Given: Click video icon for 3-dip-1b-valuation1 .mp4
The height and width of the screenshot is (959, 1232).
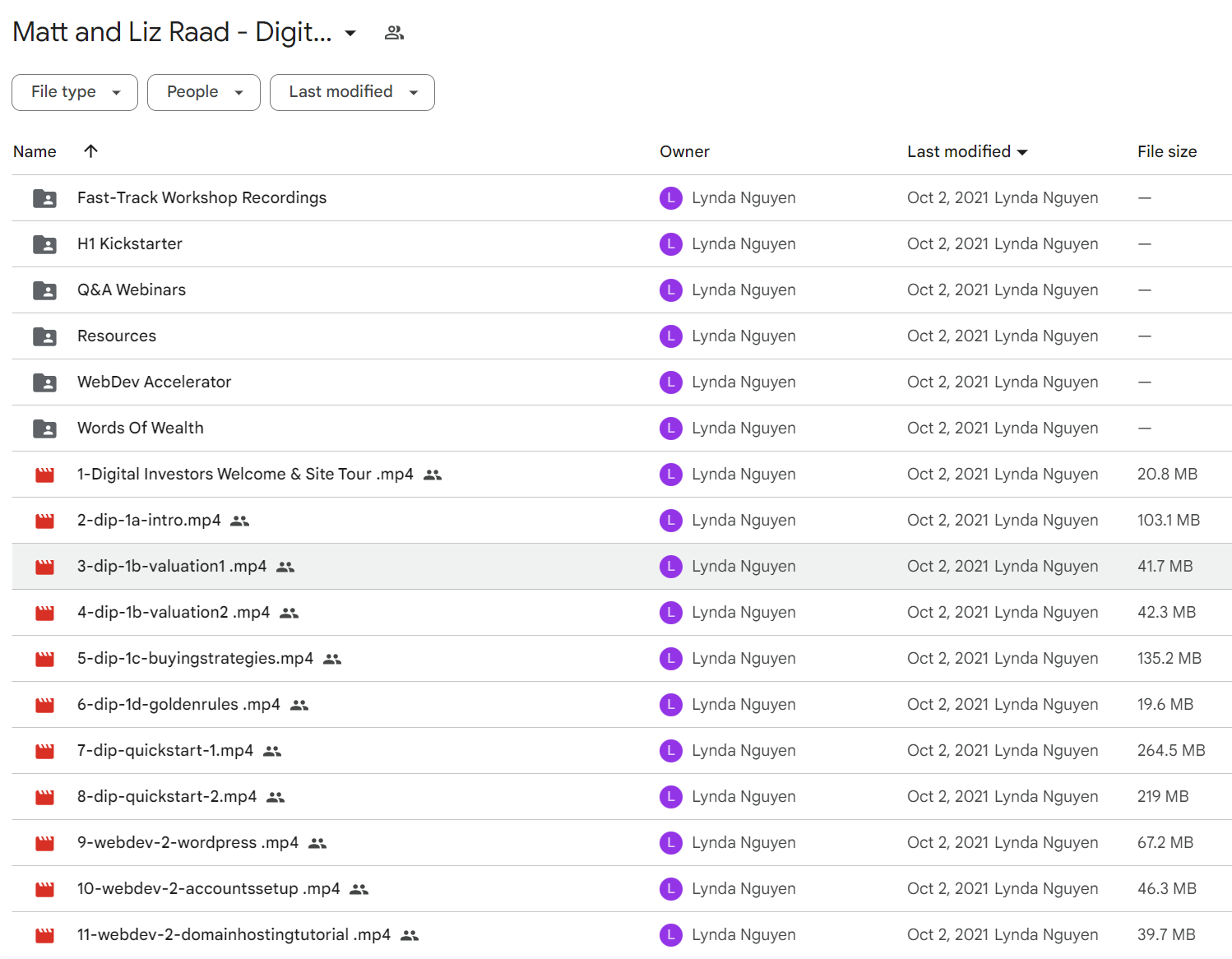Looking at the screenshot, I should (x=44, y=567).
